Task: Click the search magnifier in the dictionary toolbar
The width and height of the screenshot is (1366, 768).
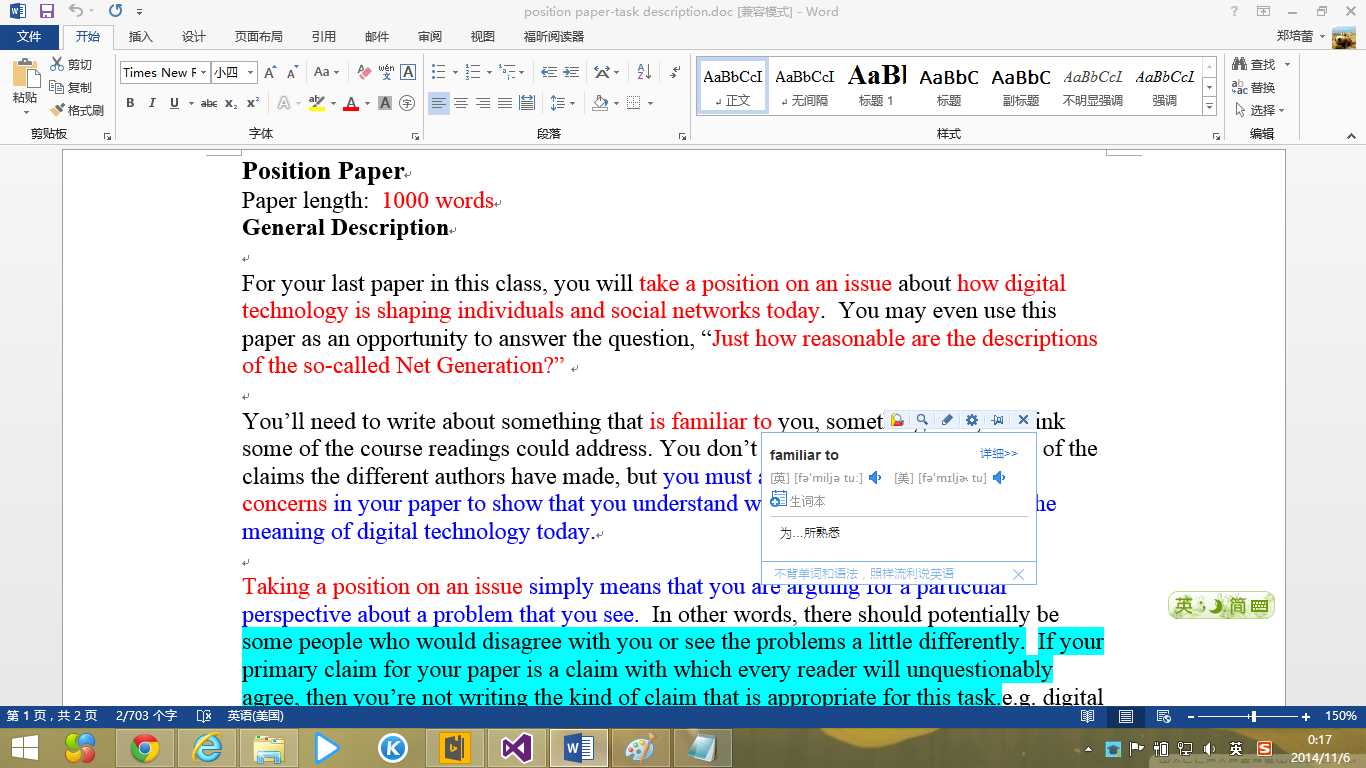Action: pos(922,420)
